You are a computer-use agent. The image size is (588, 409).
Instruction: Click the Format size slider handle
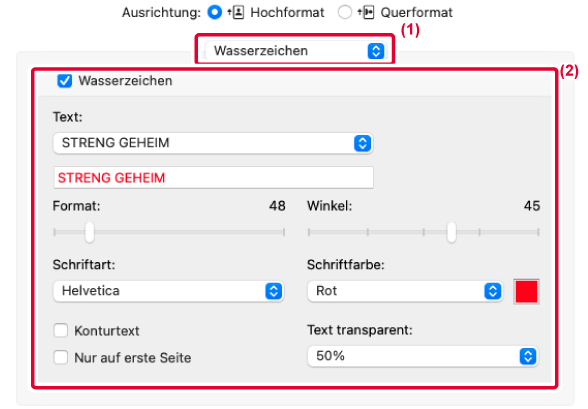(x=89, y=232)
